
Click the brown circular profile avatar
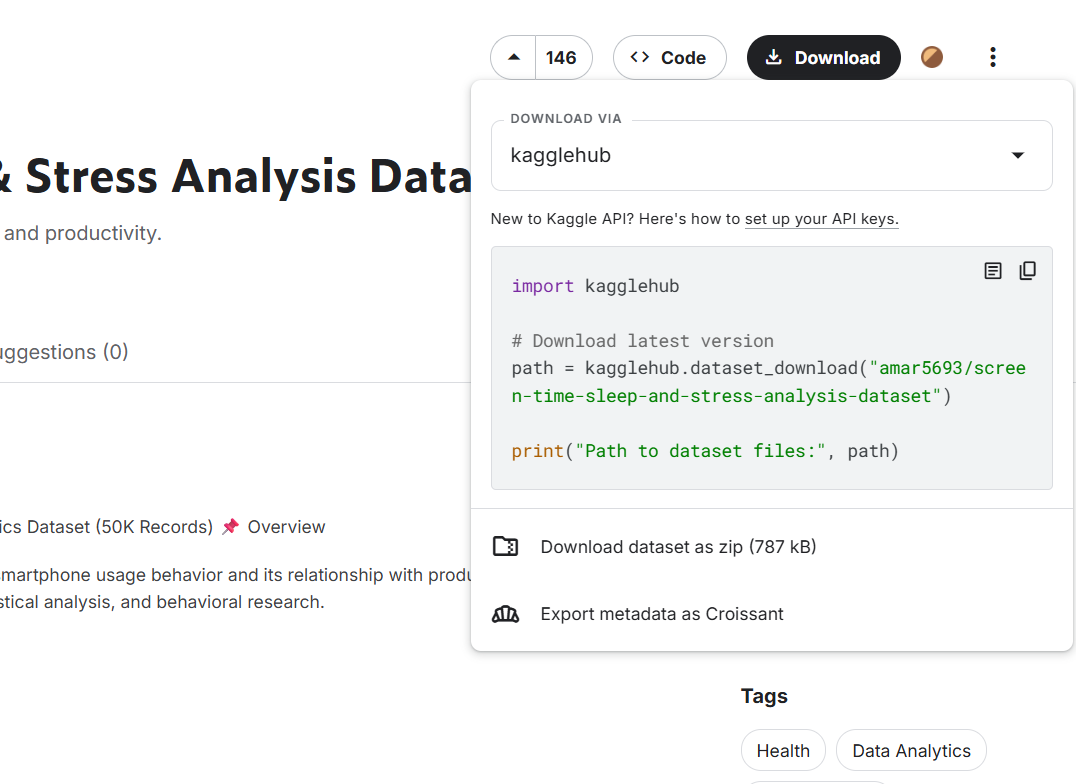(x=931, y=58)
